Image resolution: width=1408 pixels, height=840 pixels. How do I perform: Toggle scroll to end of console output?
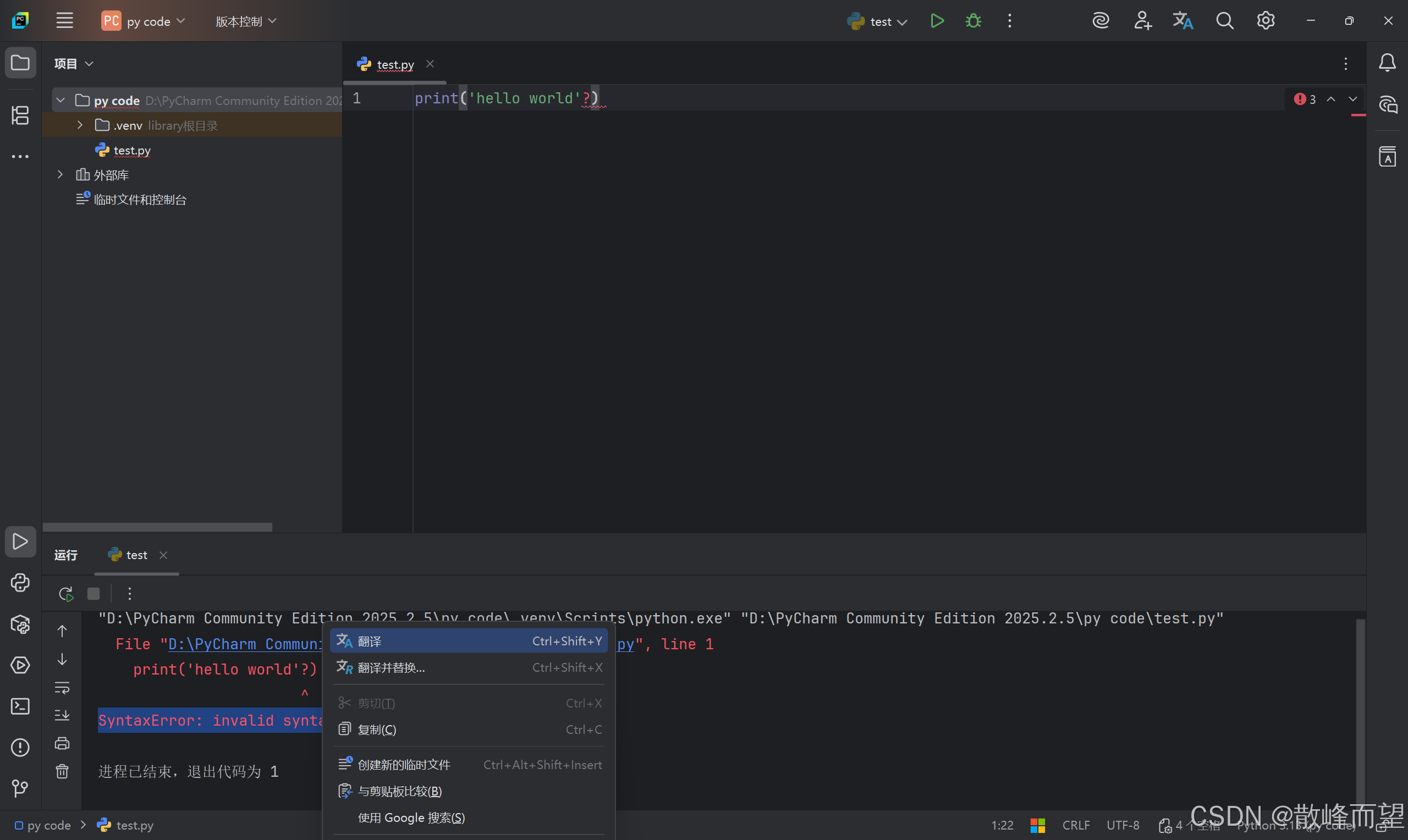tap(62, 715)
